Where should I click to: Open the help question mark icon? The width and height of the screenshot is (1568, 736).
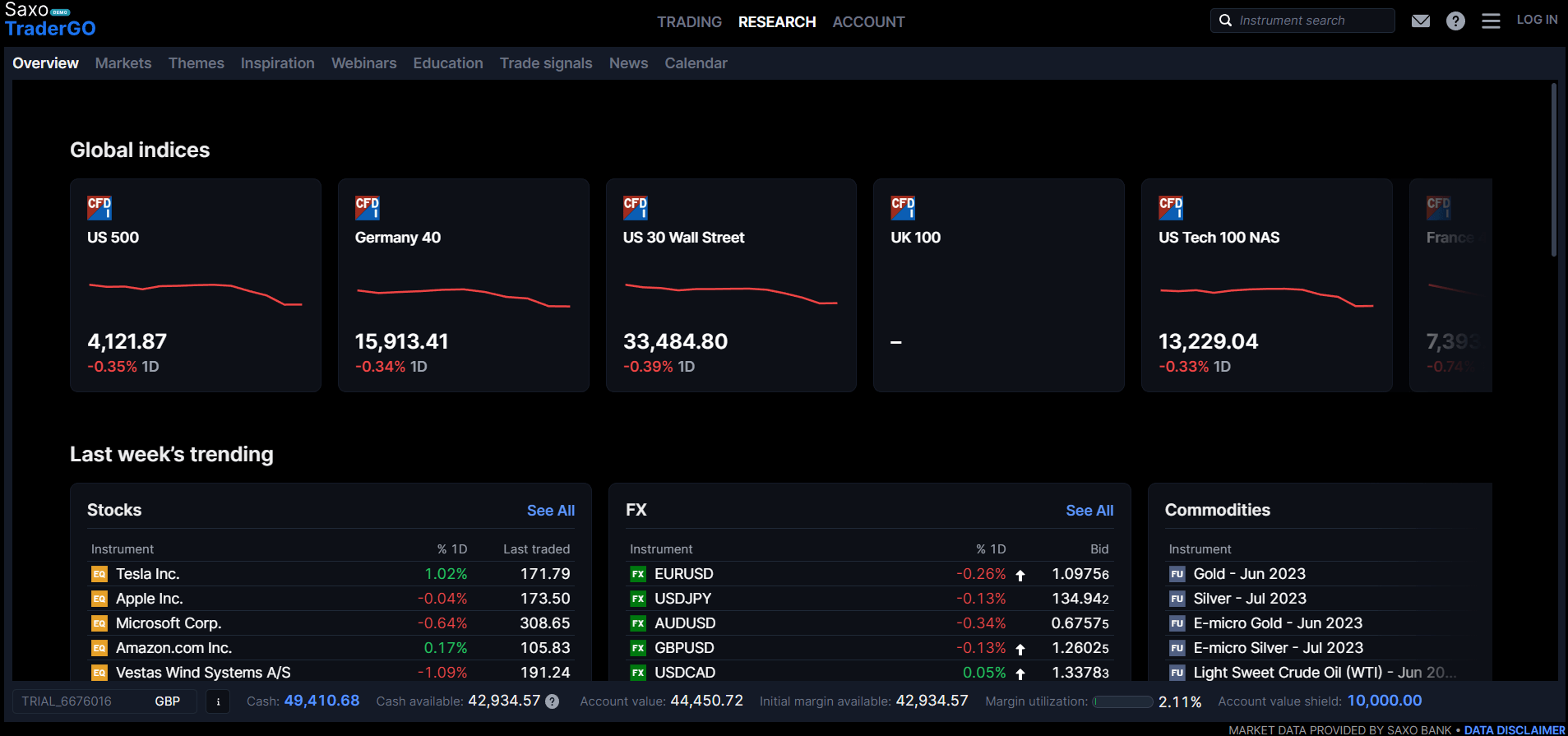(x=1455, y=21)
